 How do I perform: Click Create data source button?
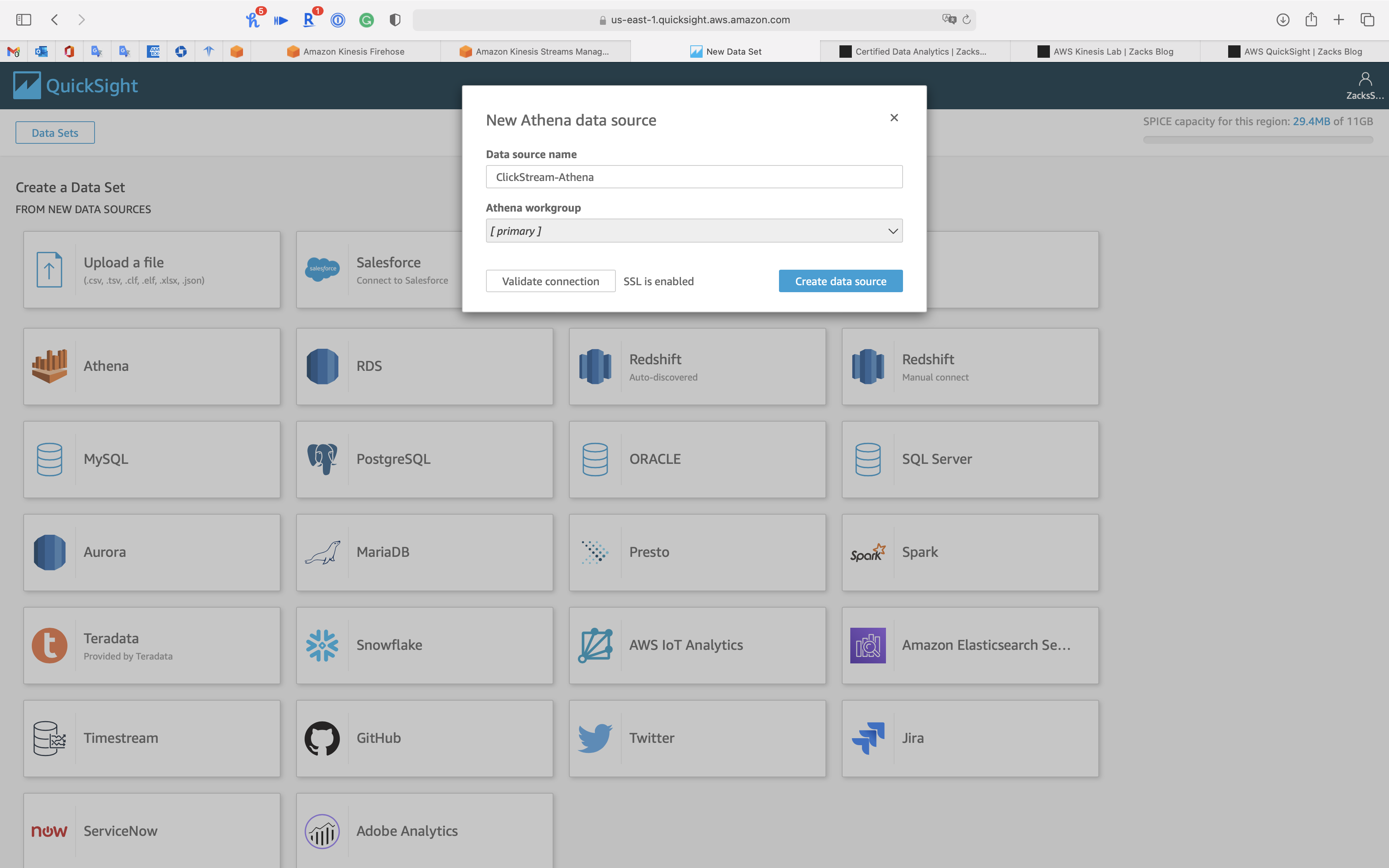point(840,281)
